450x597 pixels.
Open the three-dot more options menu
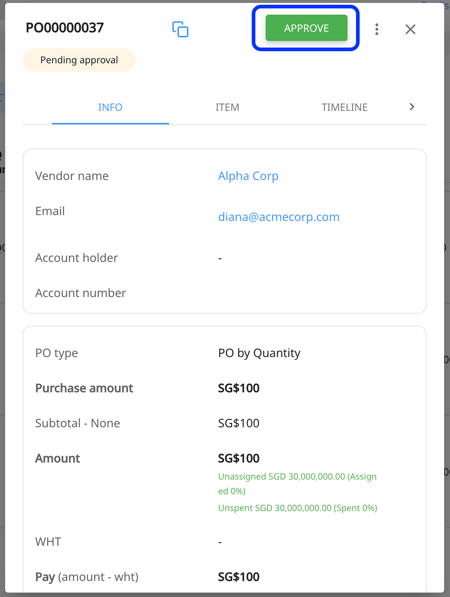pyautogui.click(x=377, y=29)
